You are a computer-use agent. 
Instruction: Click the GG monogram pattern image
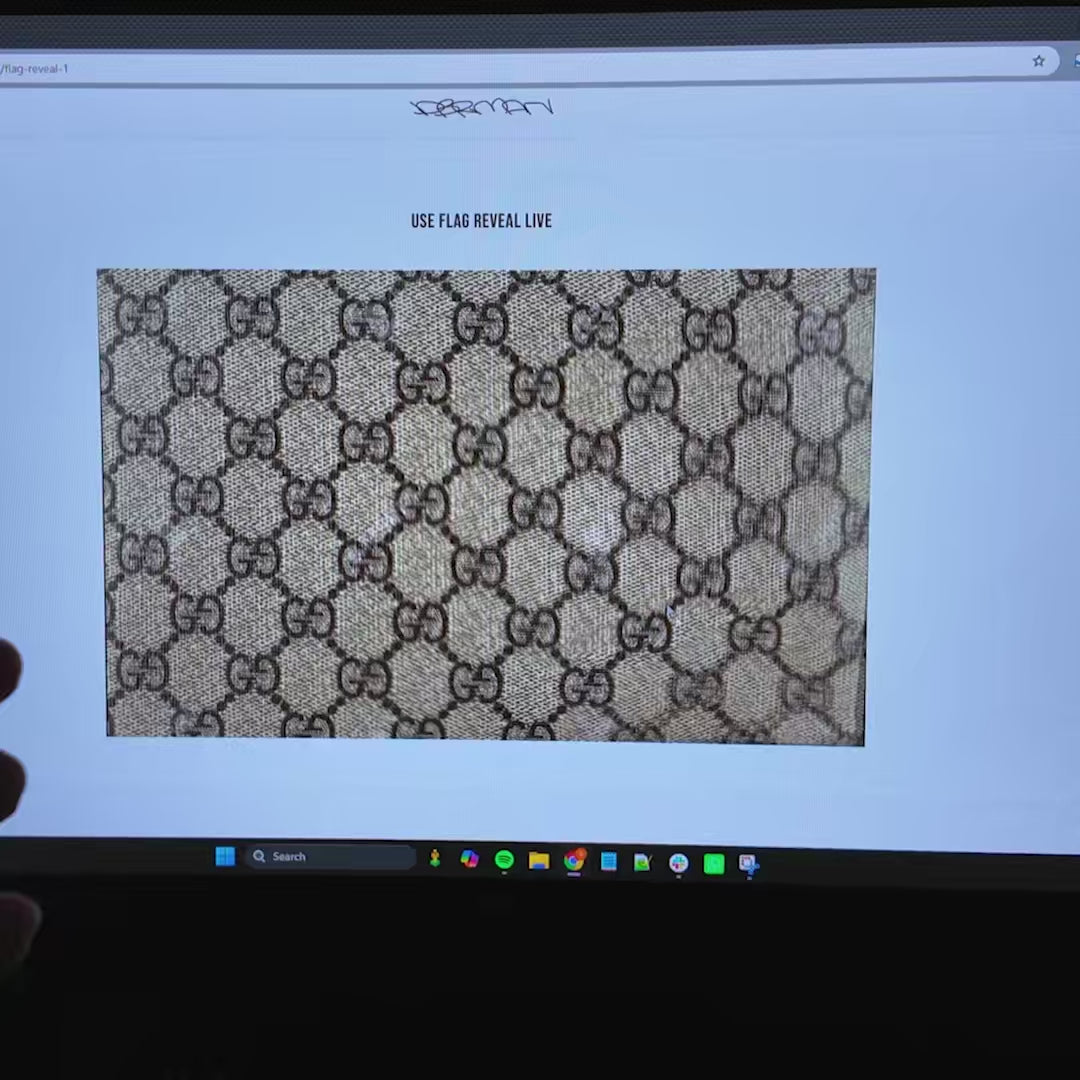486,506
